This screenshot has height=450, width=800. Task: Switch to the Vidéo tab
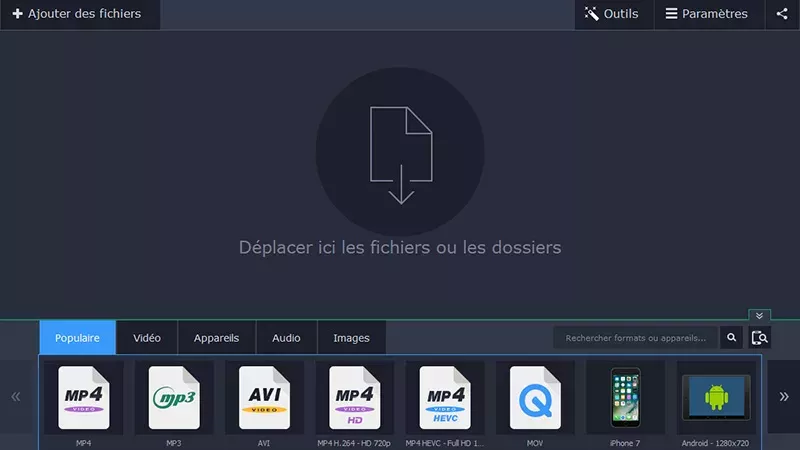click(147, 338)
